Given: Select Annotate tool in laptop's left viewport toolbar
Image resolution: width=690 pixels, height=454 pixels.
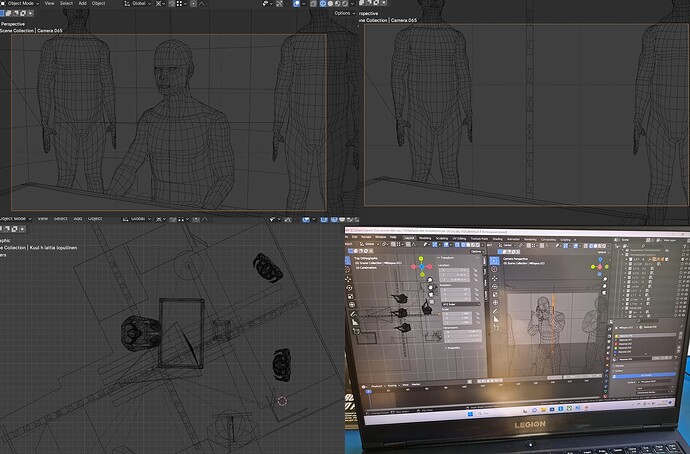Looking at the screenshot, I should tap(353, 314).
